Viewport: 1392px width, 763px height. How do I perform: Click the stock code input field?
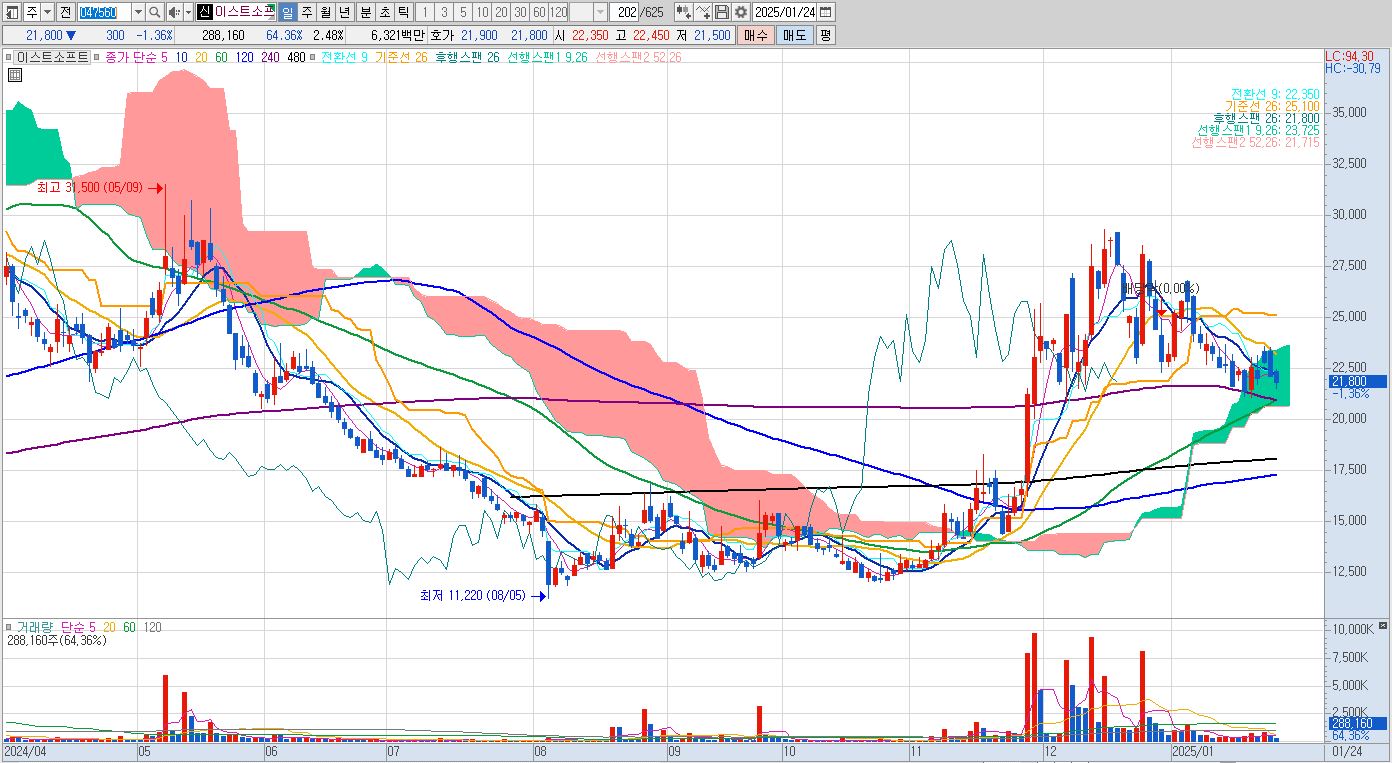pos(103,12)
